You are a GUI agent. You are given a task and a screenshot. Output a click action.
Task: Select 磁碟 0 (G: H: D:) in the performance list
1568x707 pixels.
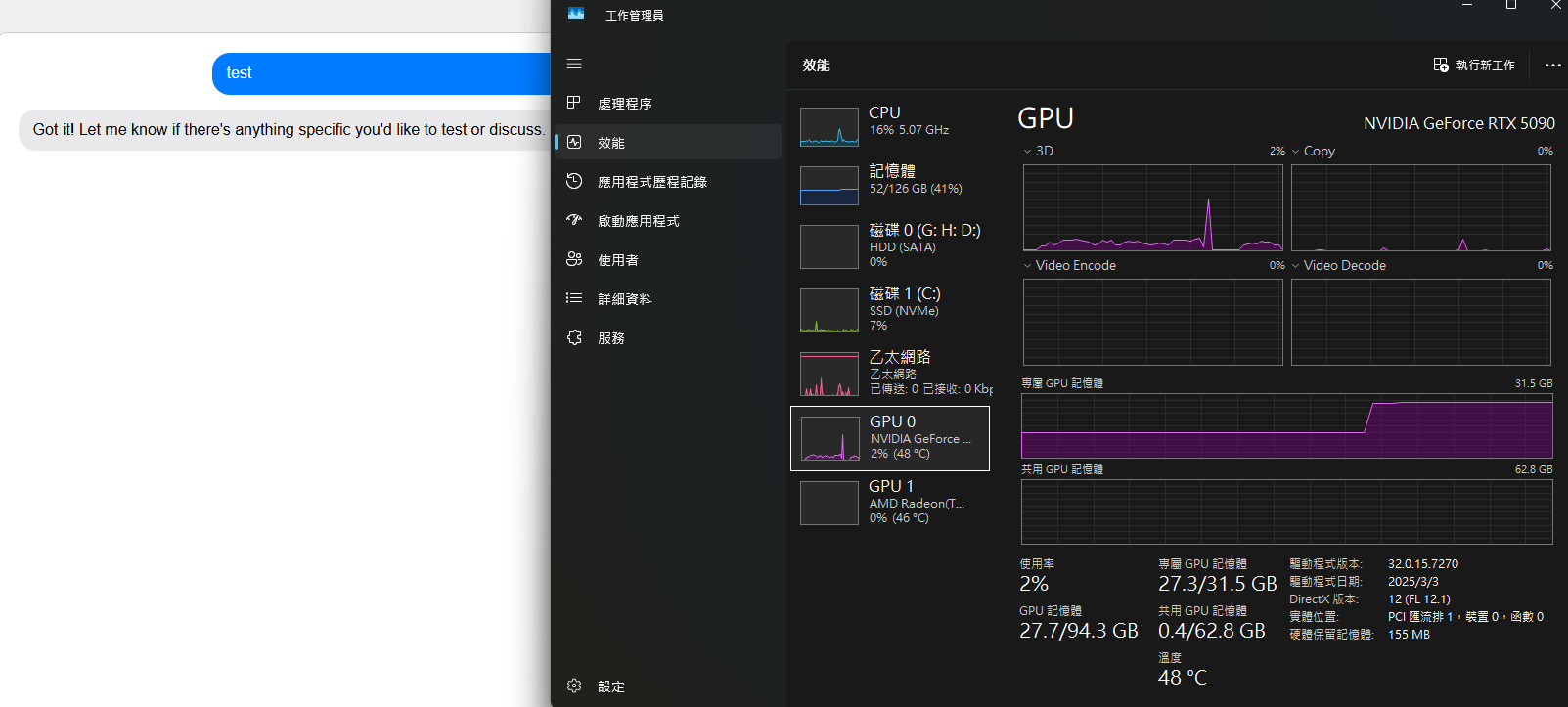[890, 246]
